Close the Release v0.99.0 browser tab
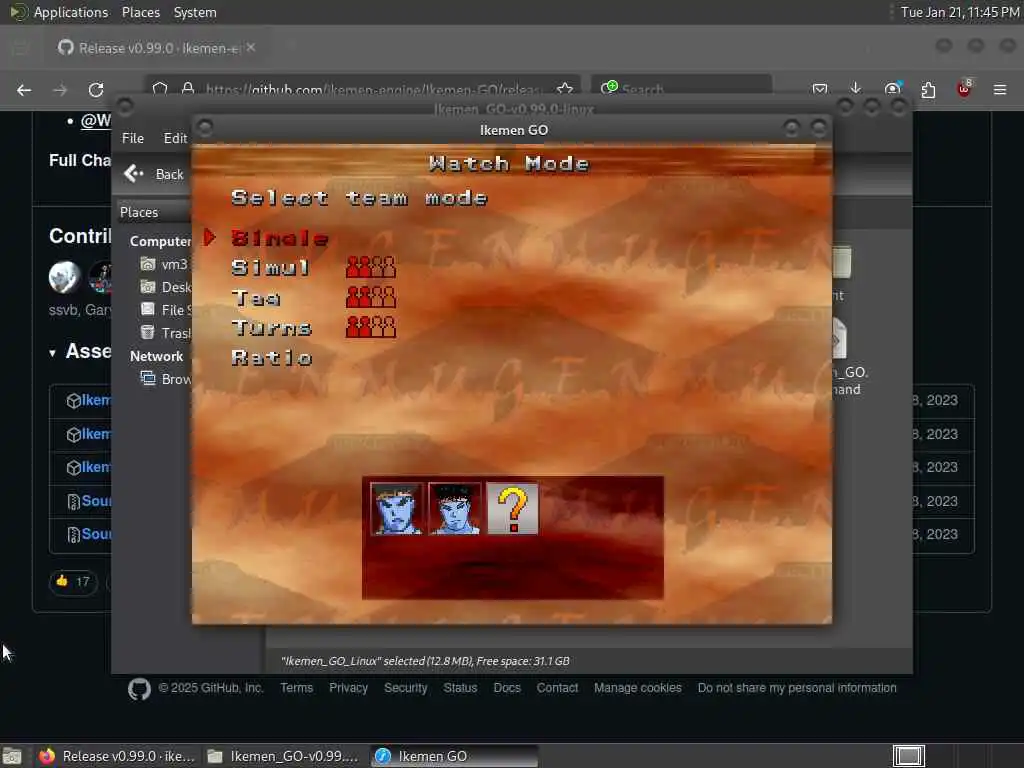Image resolution: width=1024 pixels, height=768 pixels. 251,47
